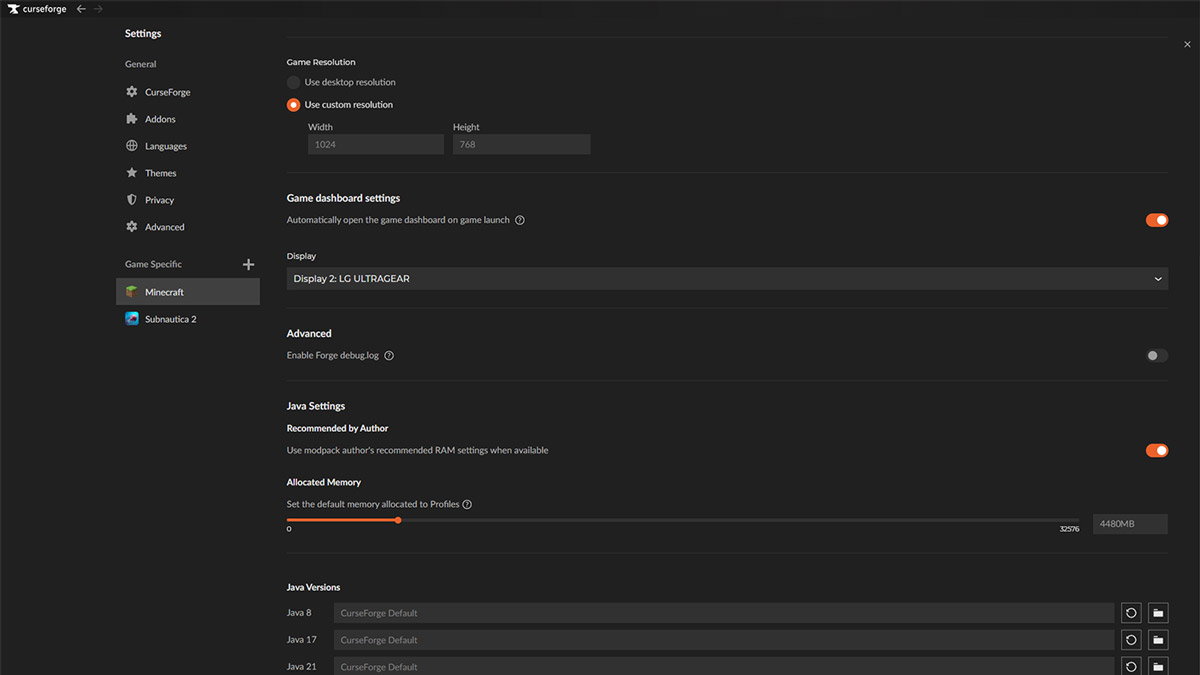Click the Java 8 path field
This screenshot has height=675, width=1200.
coord(723,613)
